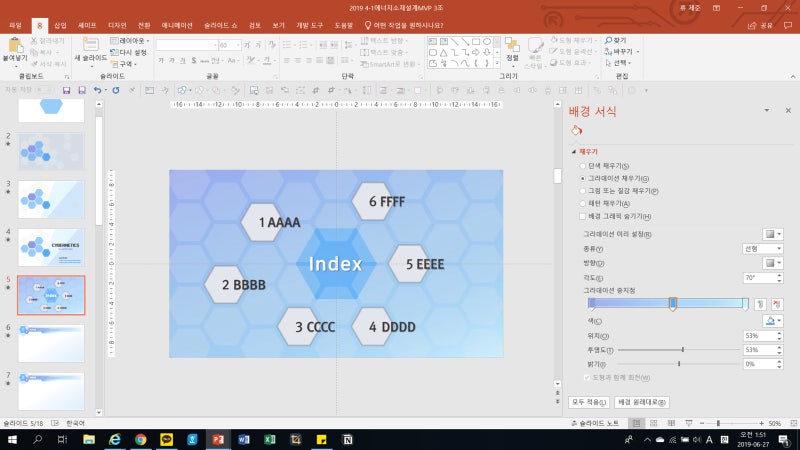Click the paint bucket fill icon in pane
The width and height of the screenshot is (800, 450).
[x=576, y=130]
